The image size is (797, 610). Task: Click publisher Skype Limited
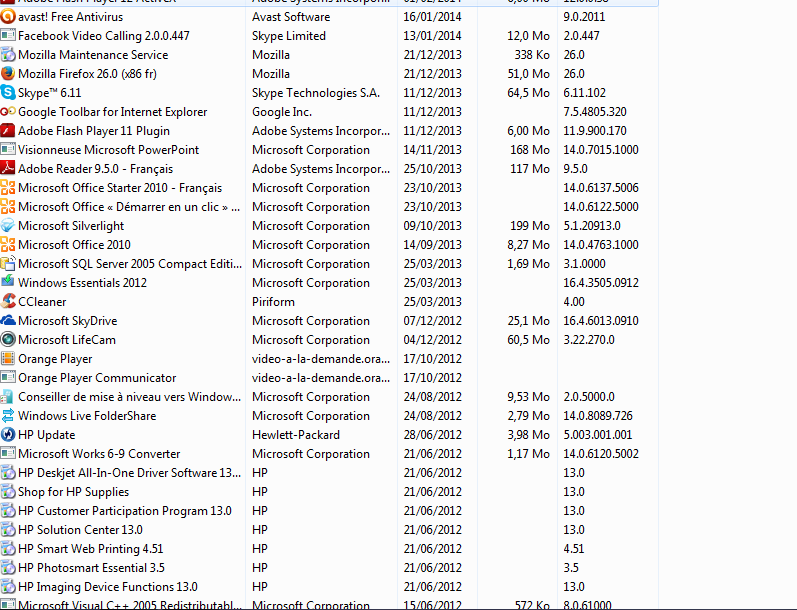click(289, 36)
